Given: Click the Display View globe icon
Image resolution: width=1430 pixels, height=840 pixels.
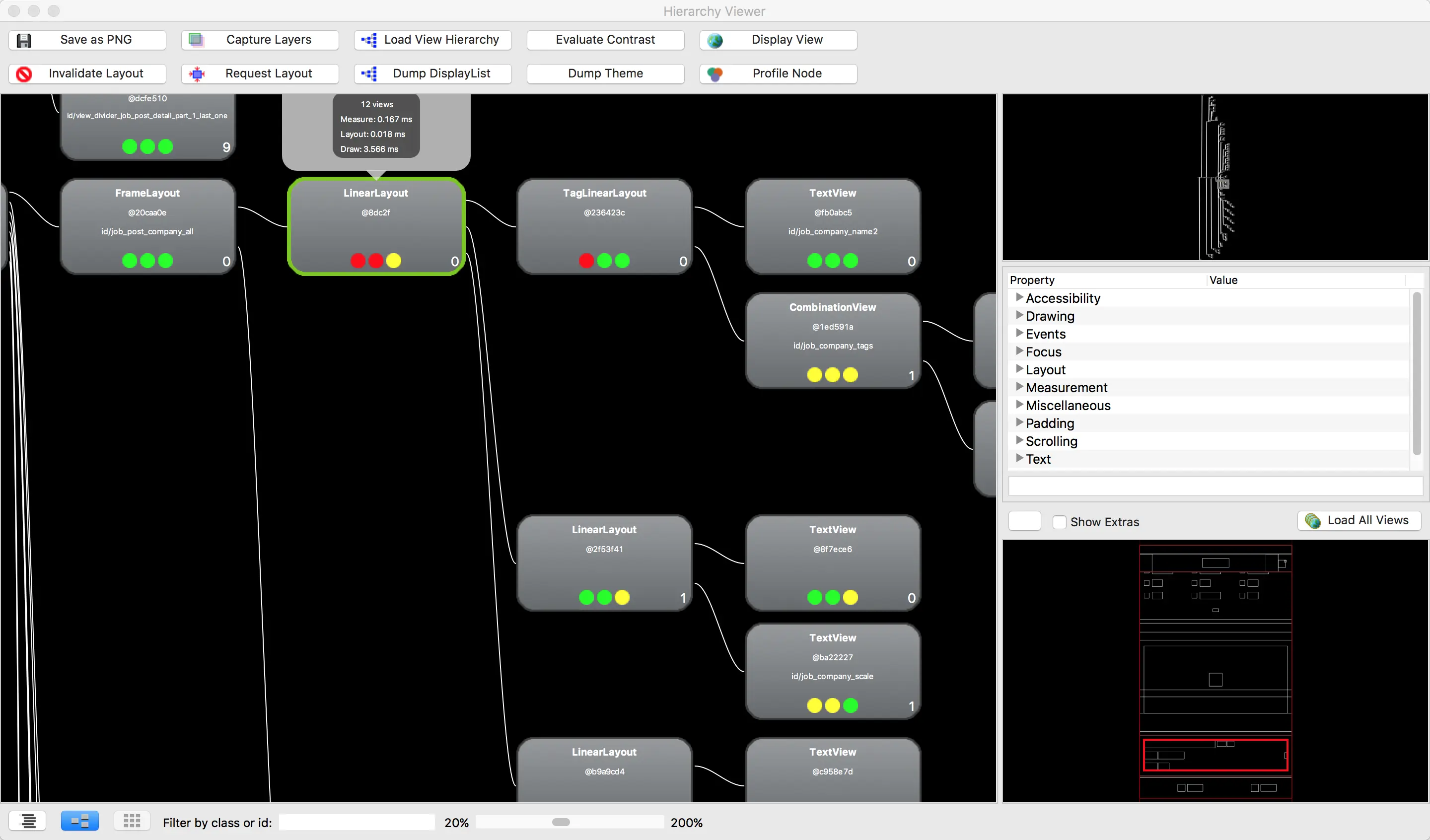Looking at the screenshot, I should [x=715, y=40].
